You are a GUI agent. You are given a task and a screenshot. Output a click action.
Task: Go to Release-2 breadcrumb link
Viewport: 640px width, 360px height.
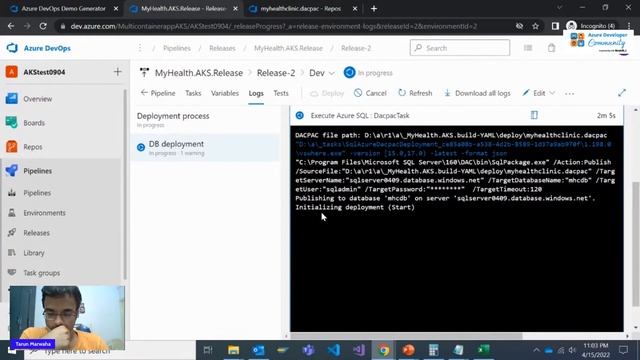coord(356,48)
